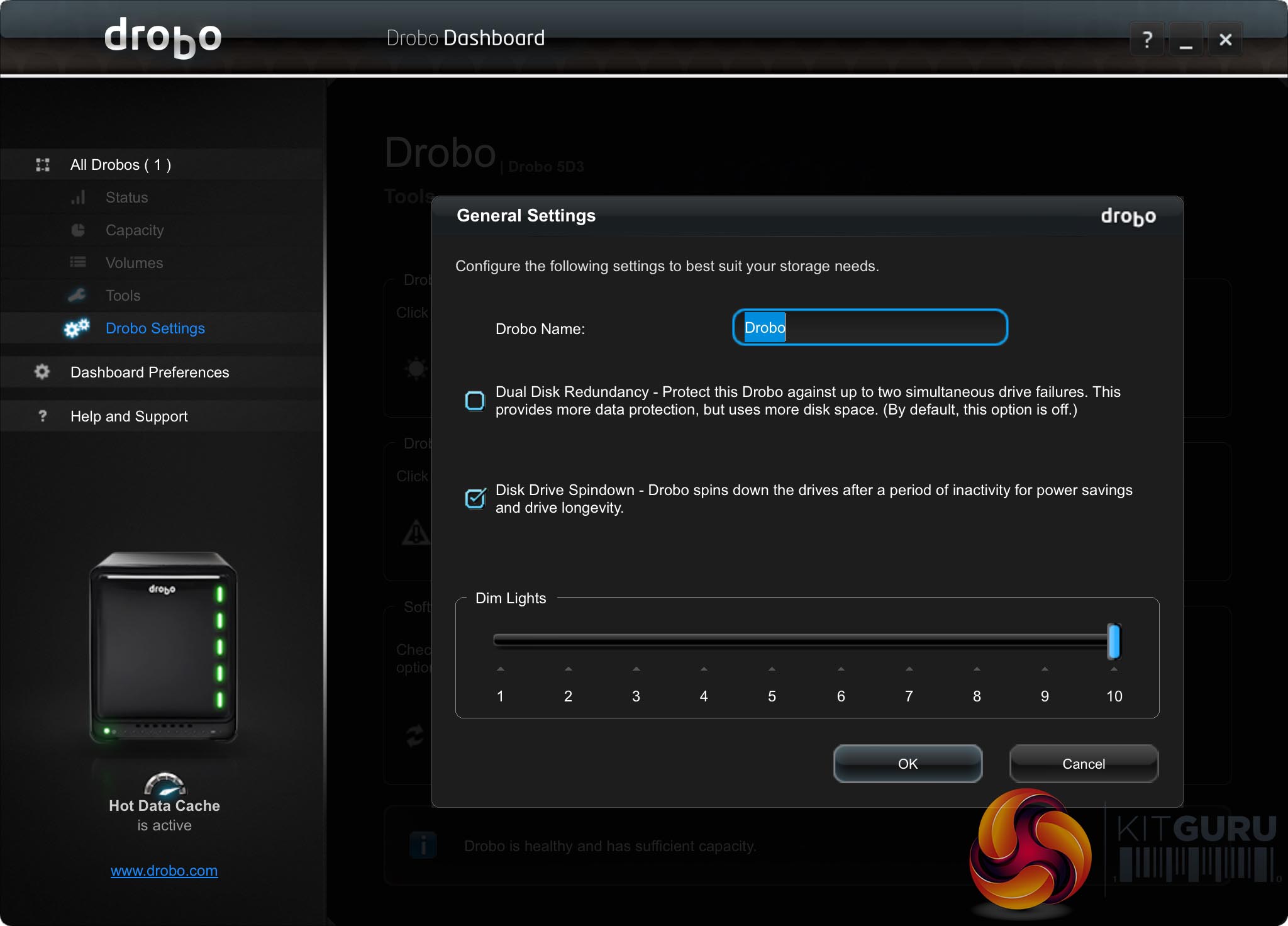Open the Dashboard Preferences menu item

(x=150, y=372)
